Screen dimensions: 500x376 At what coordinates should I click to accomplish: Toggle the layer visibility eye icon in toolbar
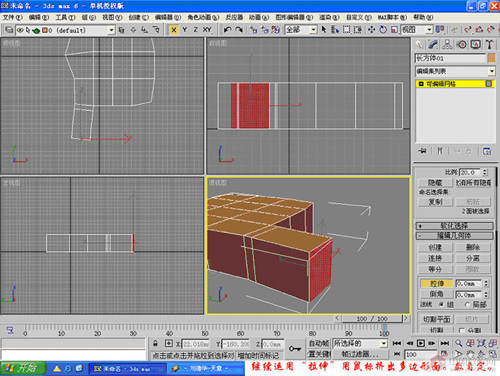click(x=20, y=30)
